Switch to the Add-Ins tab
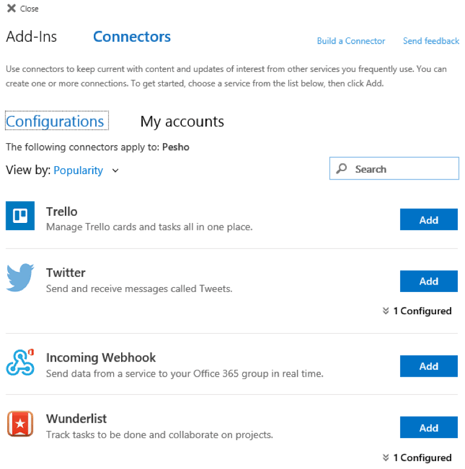This screenshot has width=465, height=469. [x=31, y=37]
